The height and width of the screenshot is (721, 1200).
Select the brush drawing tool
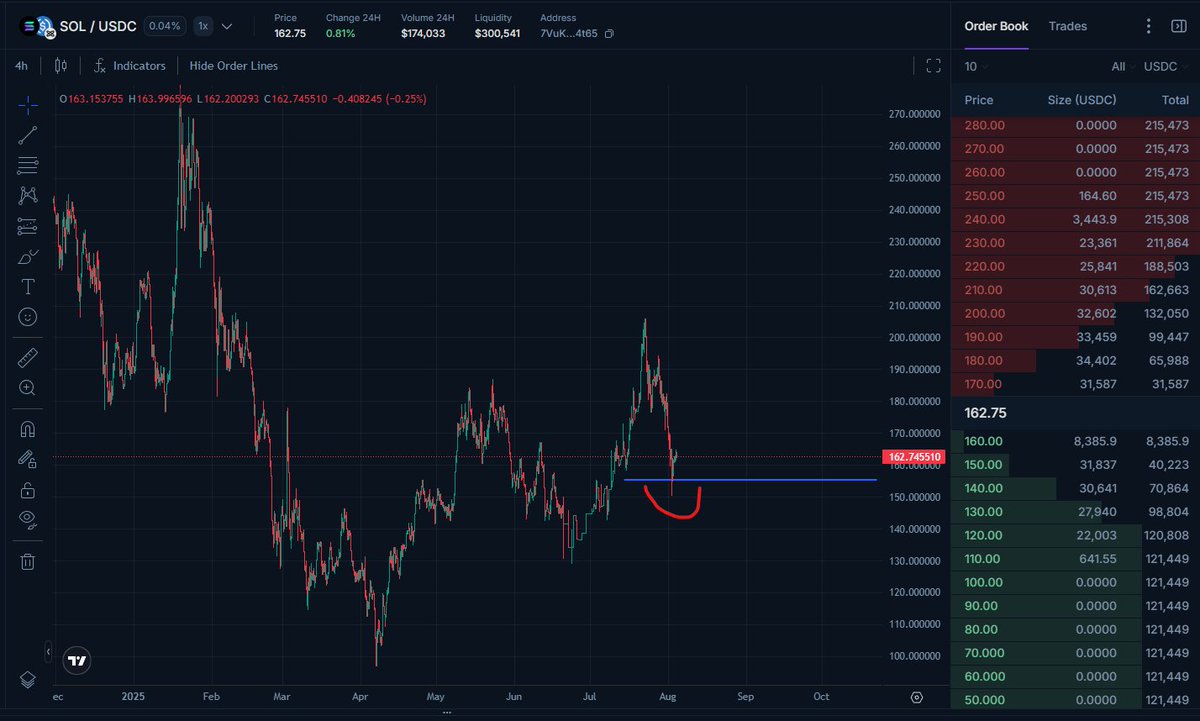click(x=28, y=257)
